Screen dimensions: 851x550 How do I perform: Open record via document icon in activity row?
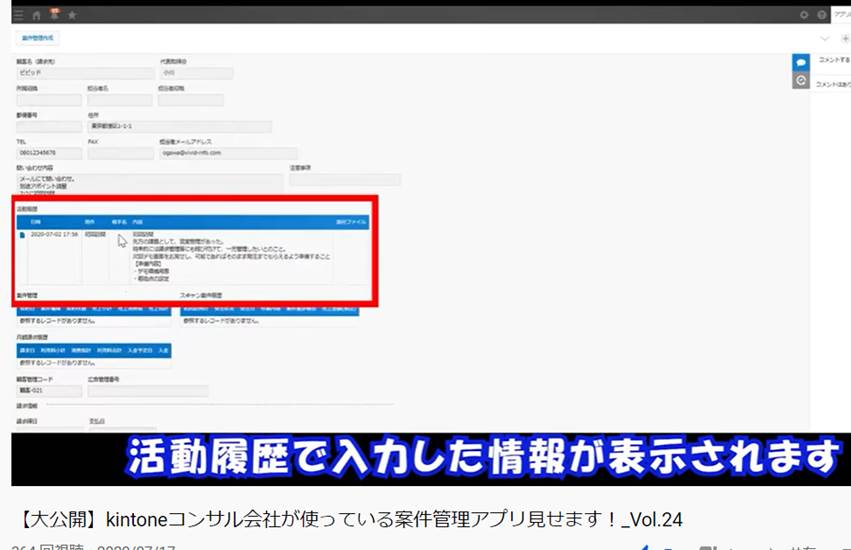(22, 235)
